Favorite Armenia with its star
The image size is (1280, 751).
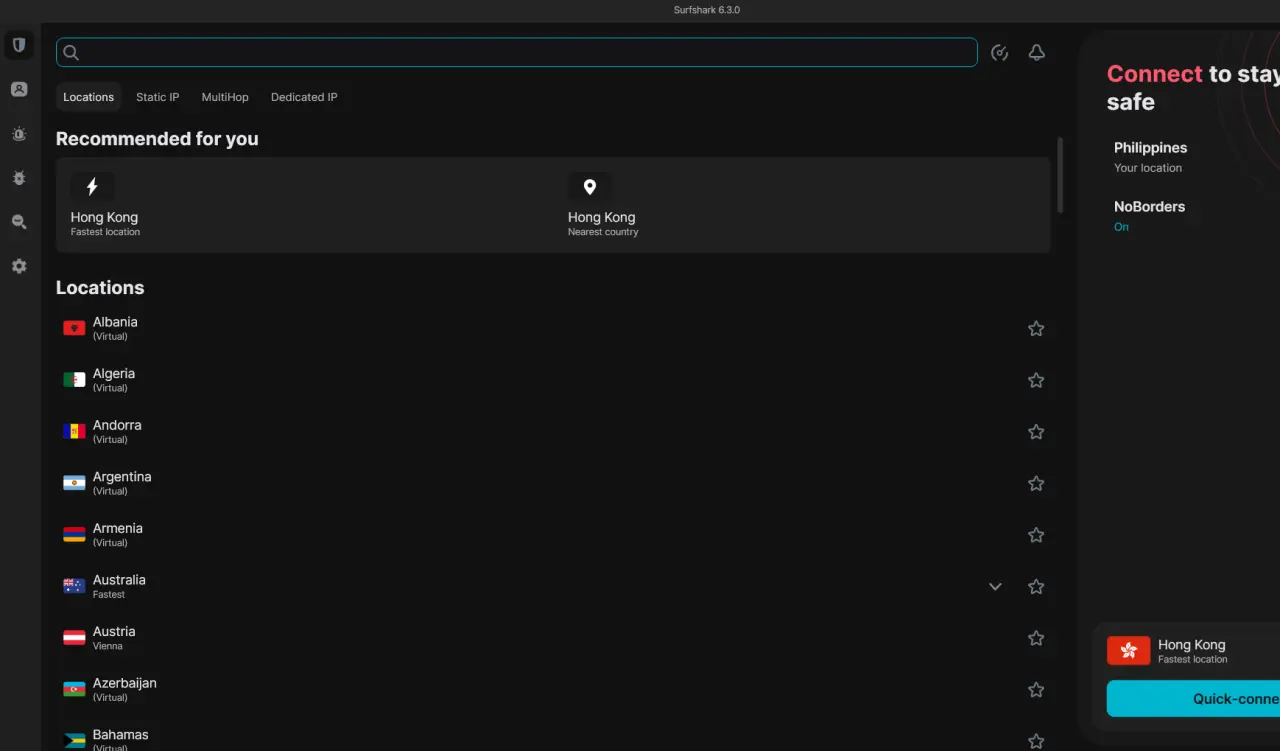1036,535
